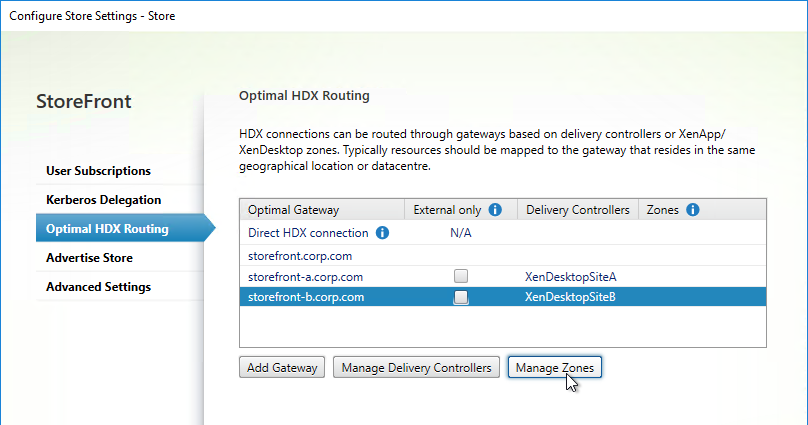Click the XenDesktopSiteA delivery controller cell
Image resolution: width=808 pixels, height=425 pixels.
(x=570, y=277)
